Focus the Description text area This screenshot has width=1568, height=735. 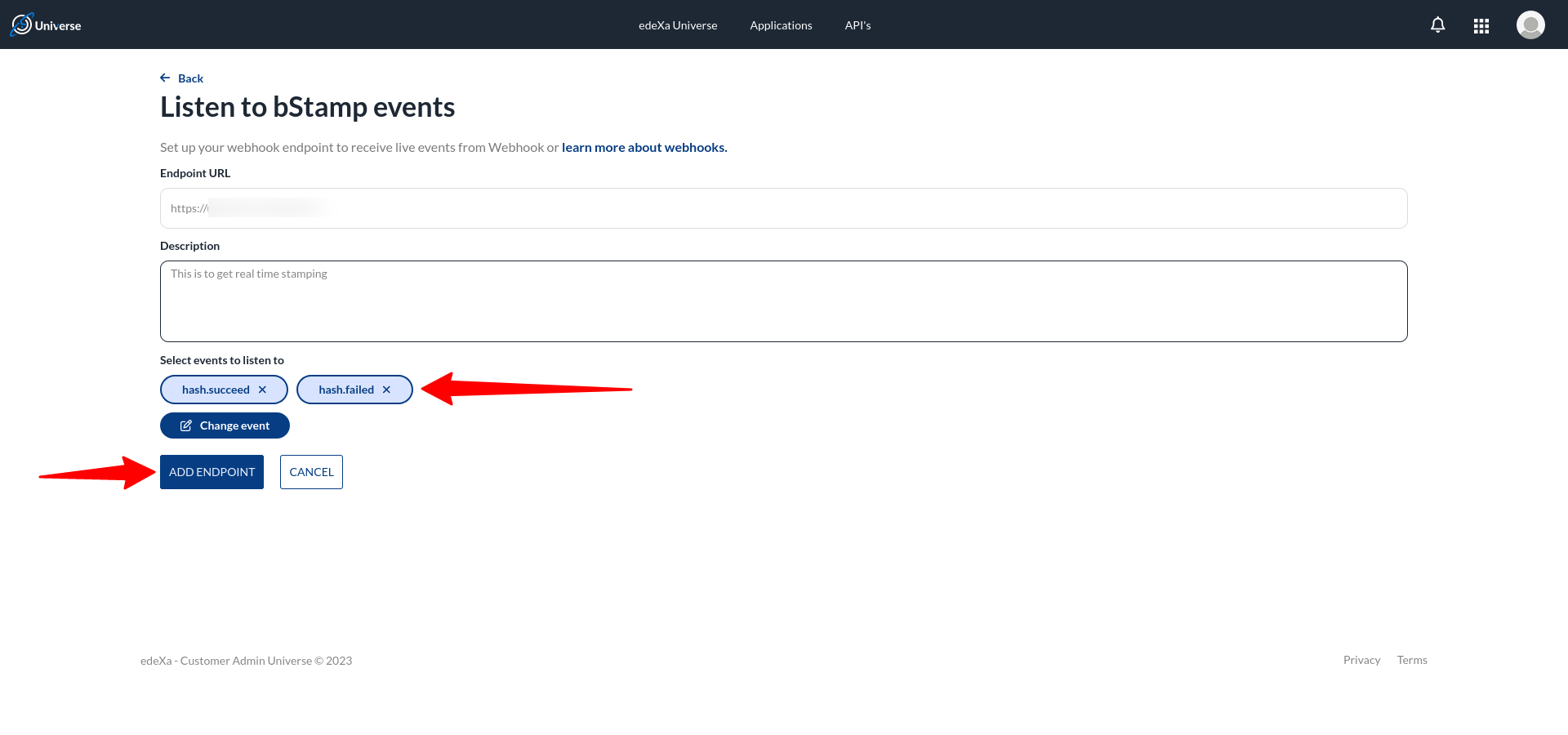783,301
